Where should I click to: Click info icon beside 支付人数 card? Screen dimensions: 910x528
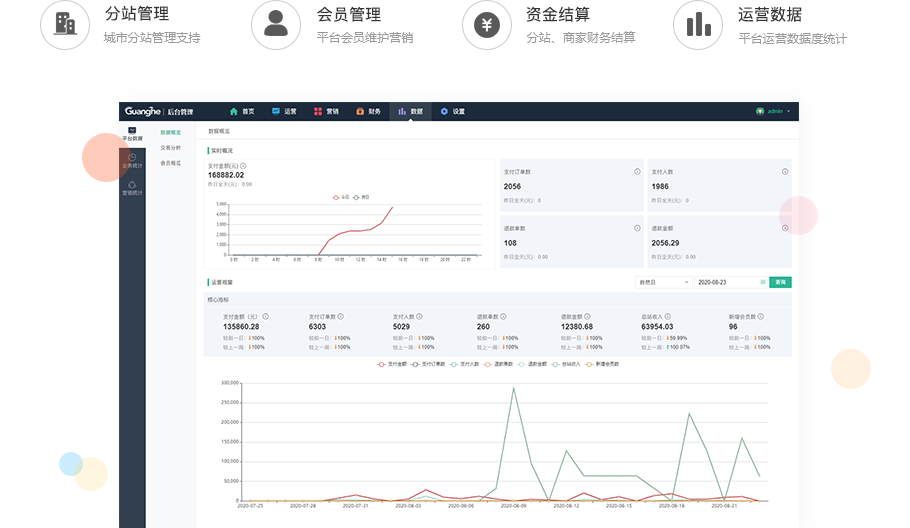point(785,172)
